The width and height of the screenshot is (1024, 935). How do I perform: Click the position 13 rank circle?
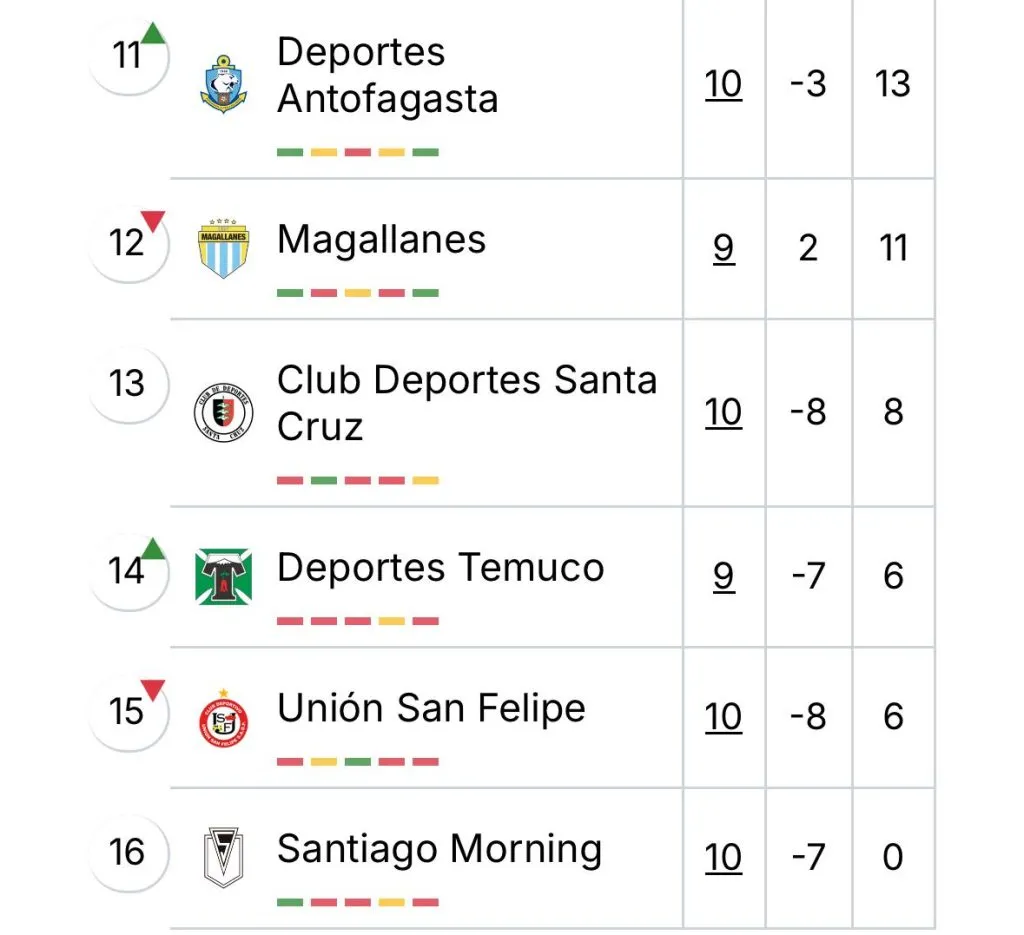[x=127, y=383]
